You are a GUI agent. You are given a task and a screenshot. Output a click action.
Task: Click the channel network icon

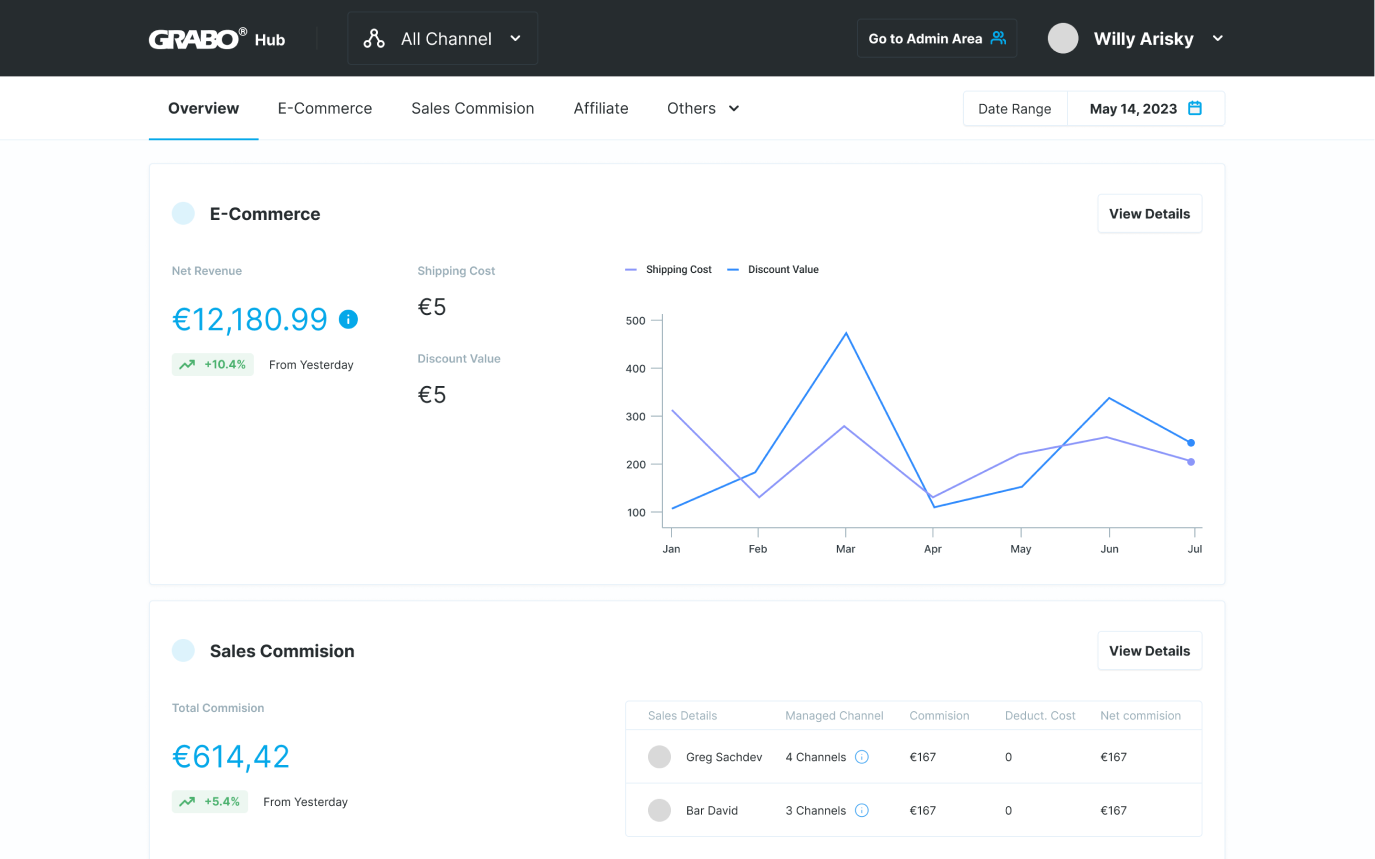[x=374, y=39]
